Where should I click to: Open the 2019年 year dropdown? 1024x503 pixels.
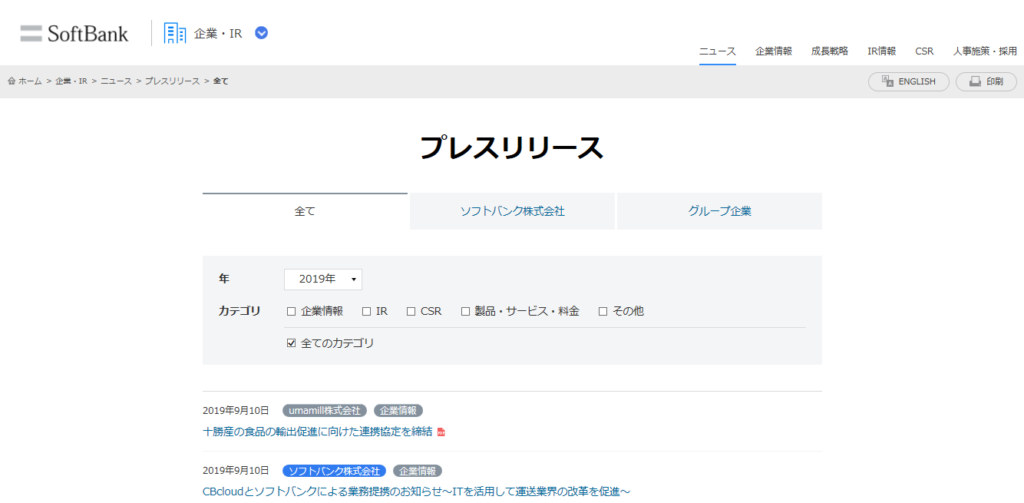point(323,279)
